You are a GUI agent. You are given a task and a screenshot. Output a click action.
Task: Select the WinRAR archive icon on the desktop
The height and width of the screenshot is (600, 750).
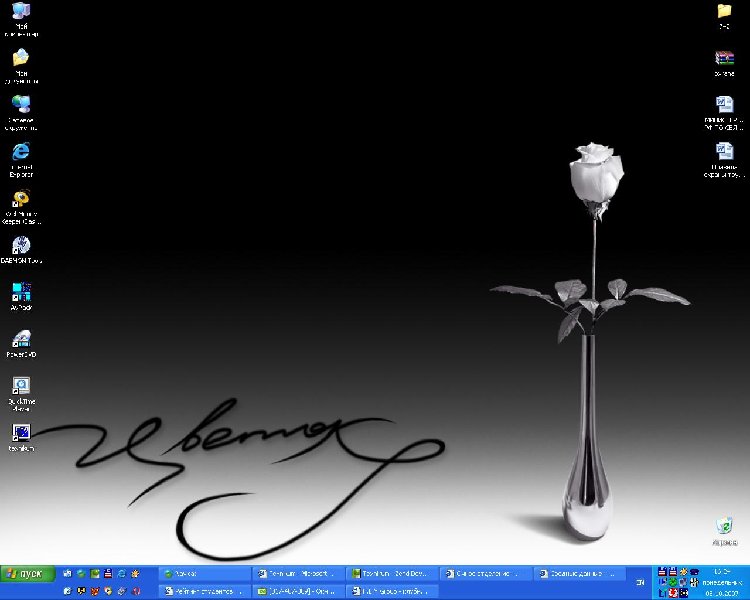point(725,63)
